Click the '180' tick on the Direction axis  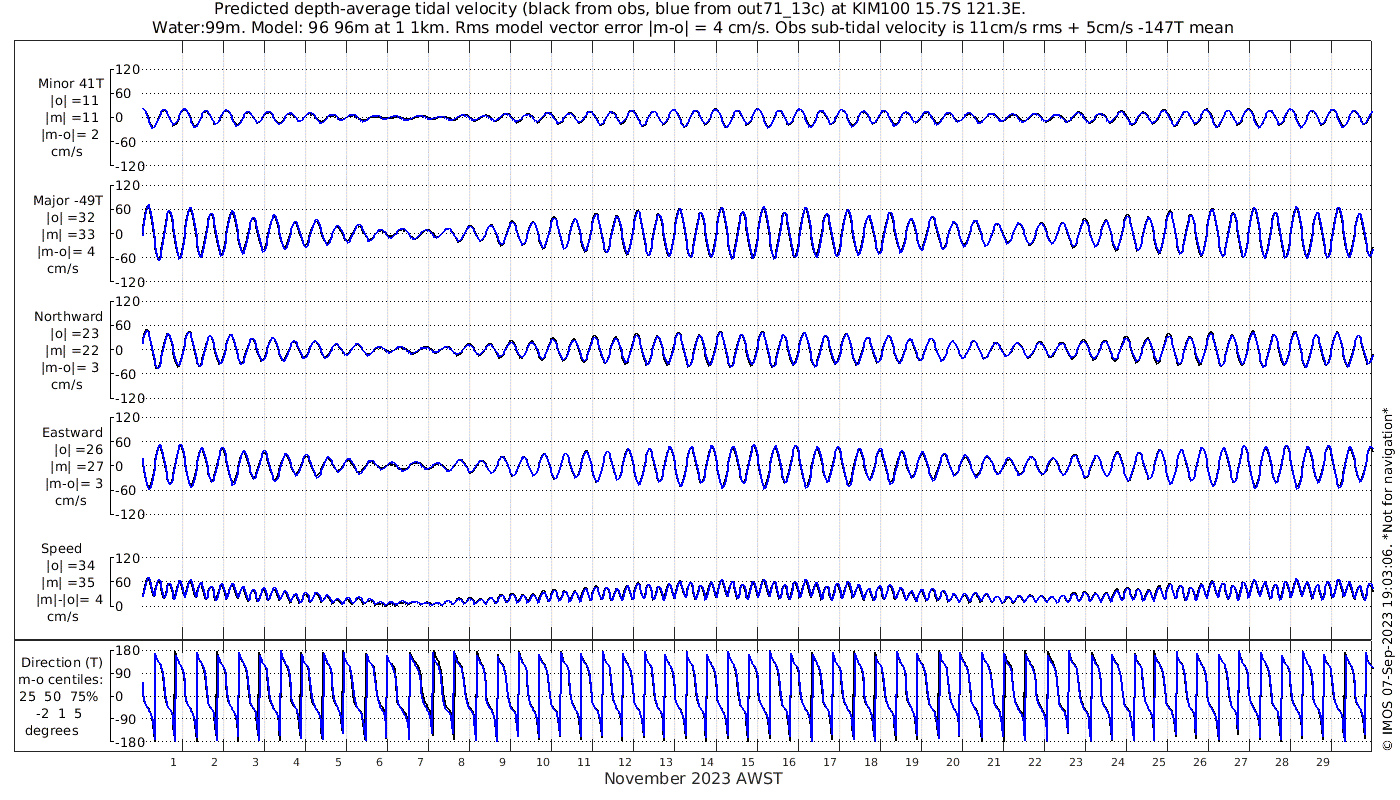click(128, 651)
